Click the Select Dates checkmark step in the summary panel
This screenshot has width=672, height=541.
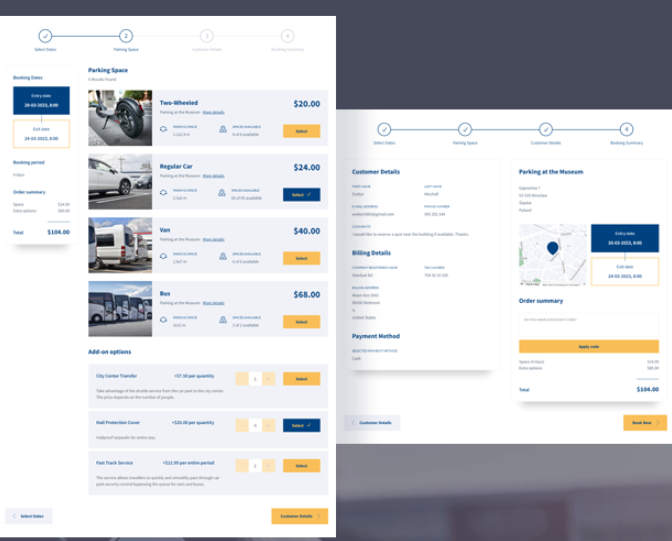tap(384, 129)
